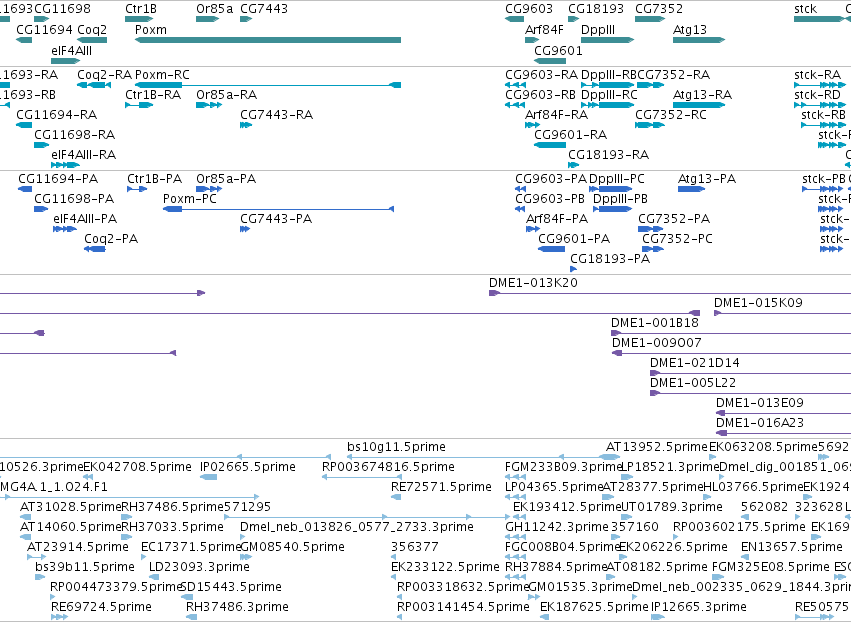
Task: Click the Or85a gene label
Action: click(x=214, y=9)
